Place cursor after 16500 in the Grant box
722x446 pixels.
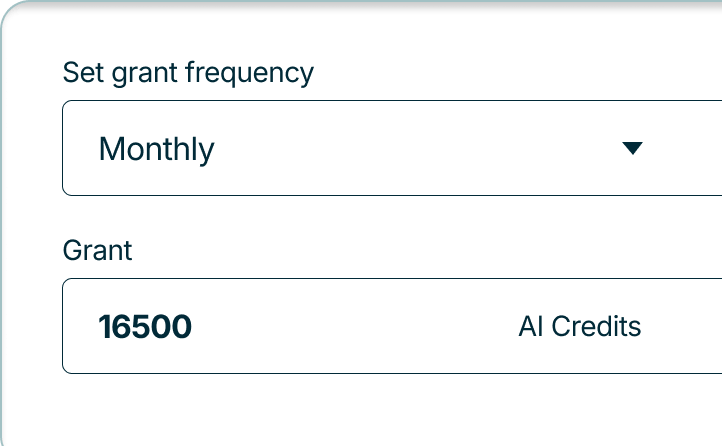point(194,327)
